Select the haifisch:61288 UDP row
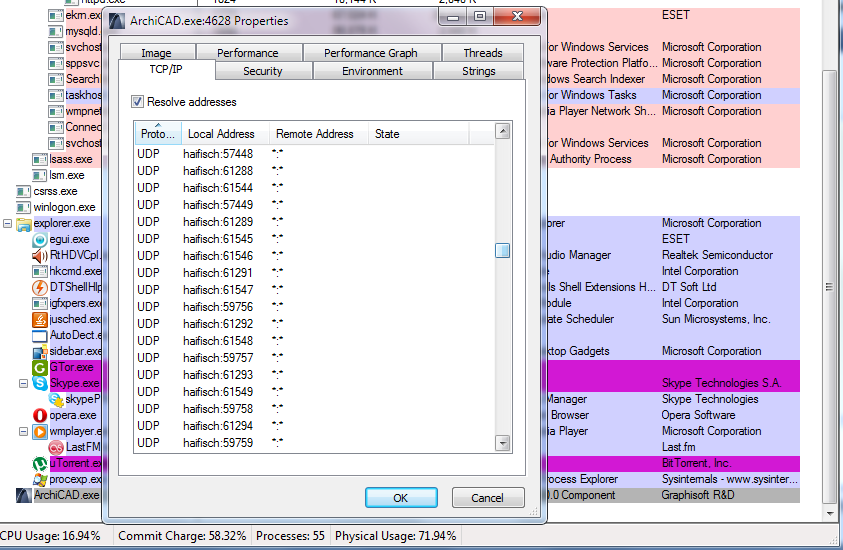The width and height of the screenshot is (843, 550). tap(315, 171)
